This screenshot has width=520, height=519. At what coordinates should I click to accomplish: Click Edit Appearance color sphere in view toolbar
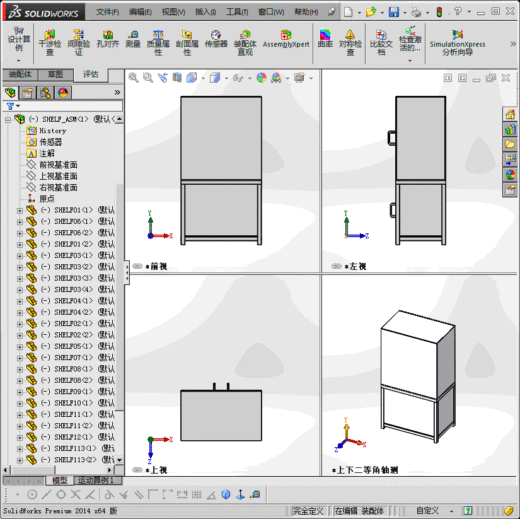(262, 78)
